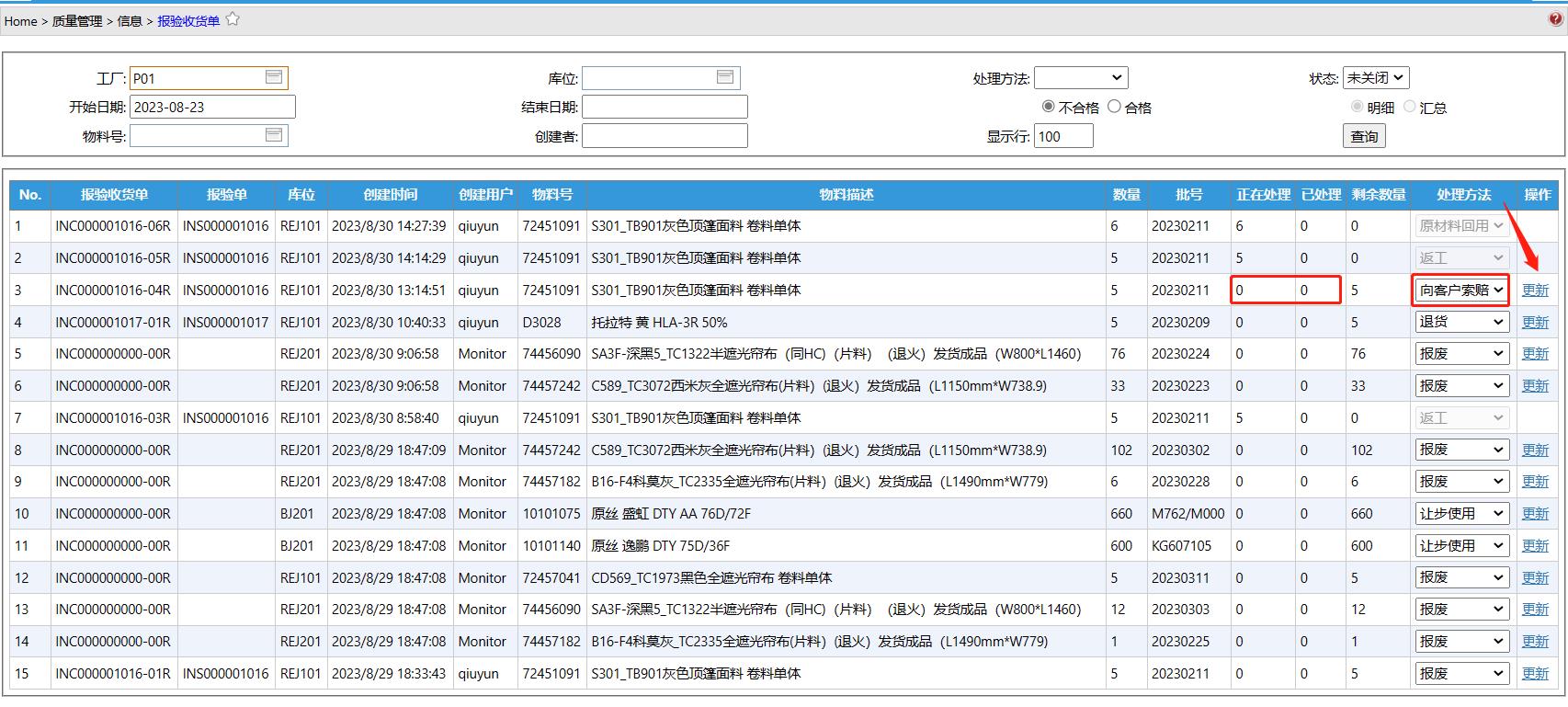Focus the 显示行 field showing 100
This screenshot has height=707, width=1568.
[1063, 136]
